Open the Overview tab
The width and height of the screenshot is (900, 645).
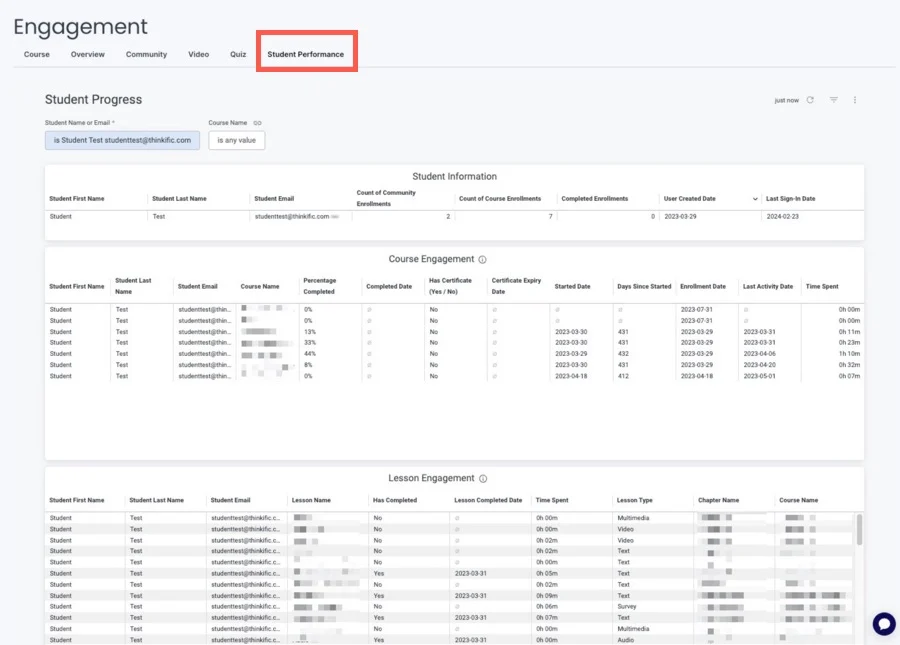(88, 54)
